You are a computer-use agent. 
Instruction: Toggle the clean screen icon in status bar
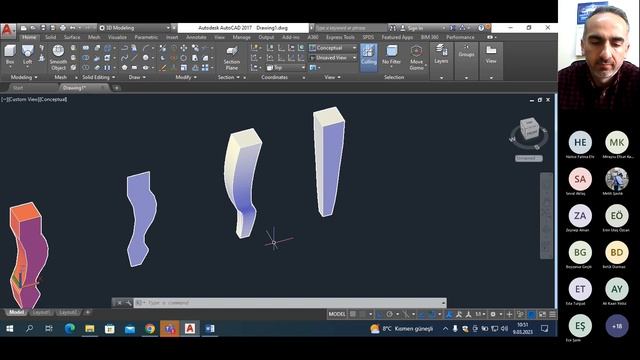(x=542, y=314)
